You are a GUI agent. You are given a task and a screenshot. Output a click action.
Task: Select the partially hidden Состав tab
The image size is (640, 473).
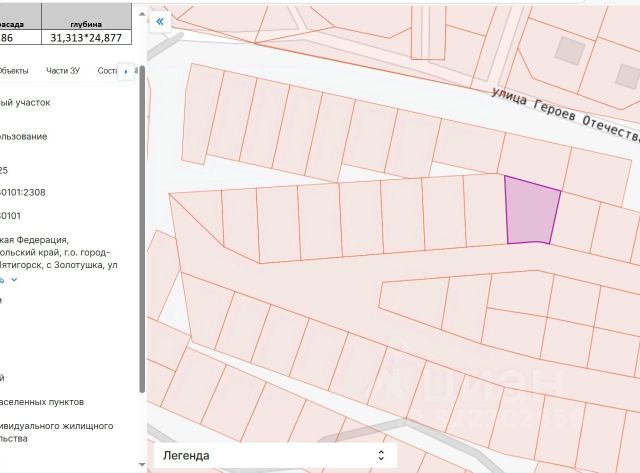(x=107, y=71)
